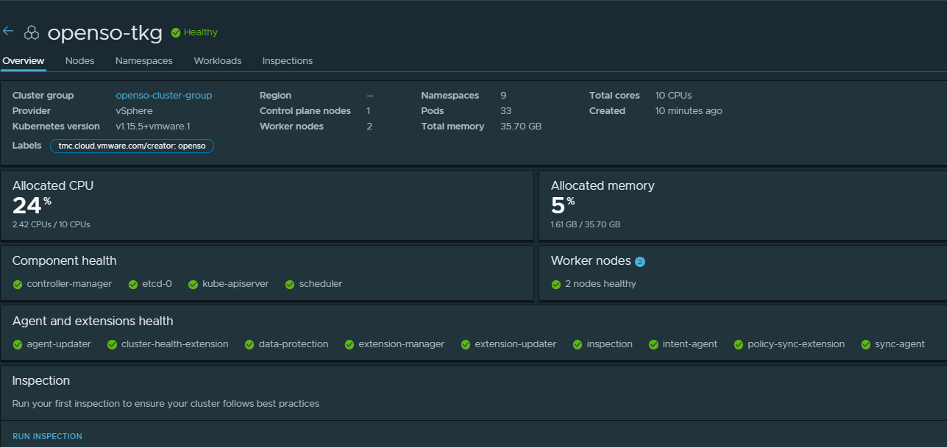Image resolution: width=947 pixels, height=447 pixels.
Task: Click the 2 nodes healthy check icon
Action: pyautogui.click(x=557, y=284)
